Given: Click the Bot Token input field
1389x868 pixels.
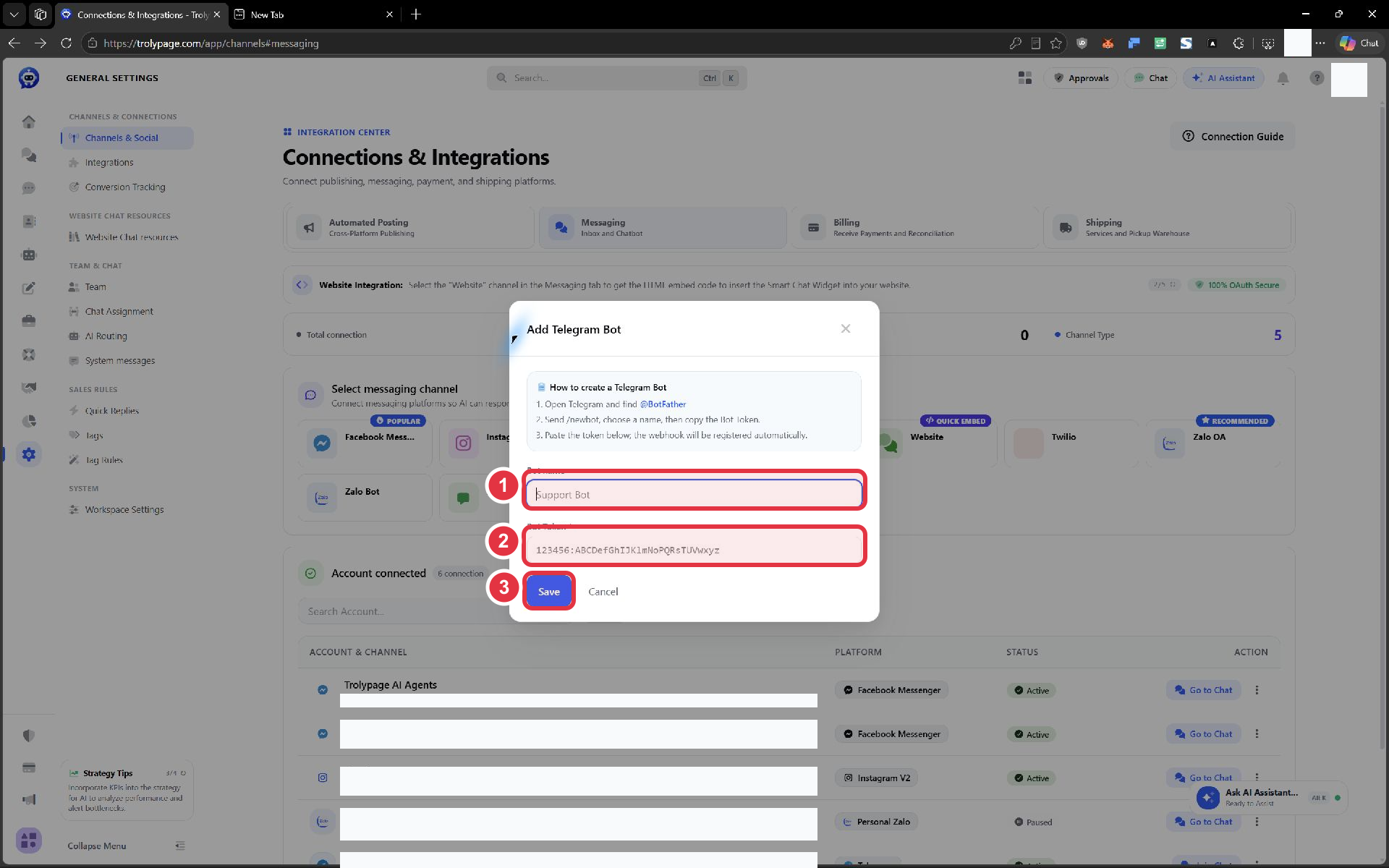Looking at the screenshot, I should [x=694, y=550].
